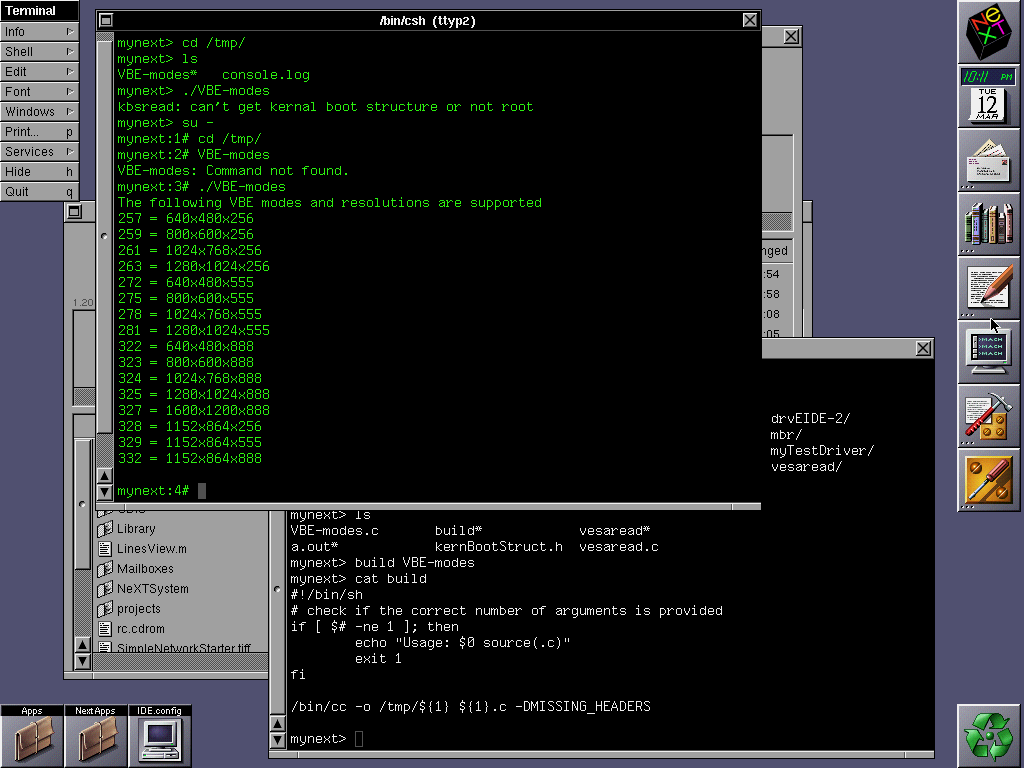Viewport: 1024px width, 768px height.
Task: Open Interface Builder screwdriver icon
Action: [x=990, y=479]
